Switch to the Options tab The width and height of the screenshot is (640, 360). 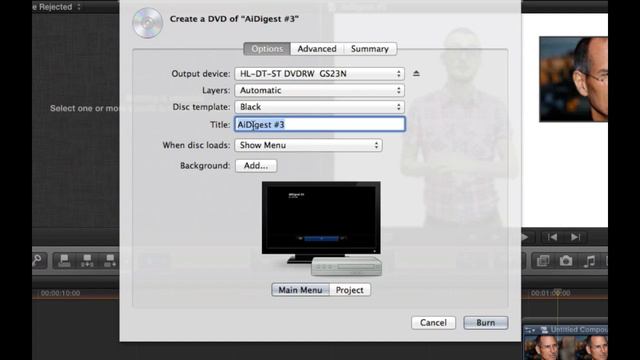click(x=267, y=49)
